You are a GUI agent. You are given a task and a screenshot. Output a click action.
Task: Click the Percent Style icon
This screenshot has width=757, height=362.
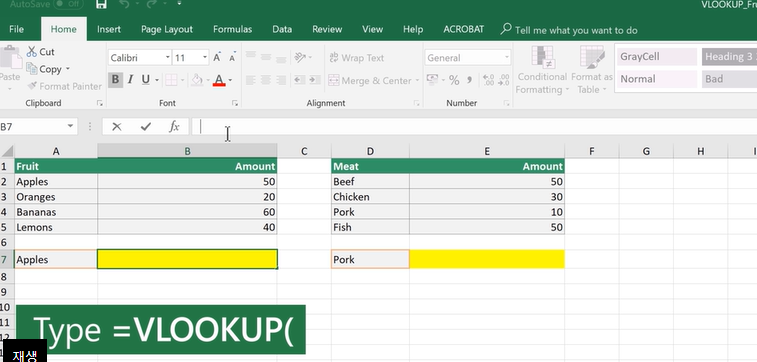[x=454, y=80]
